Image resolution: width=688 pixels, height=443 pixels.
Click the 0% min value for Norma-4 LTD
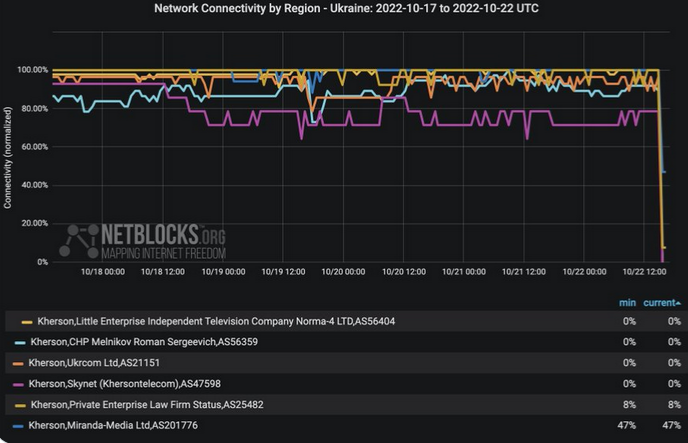pos(629,322)
